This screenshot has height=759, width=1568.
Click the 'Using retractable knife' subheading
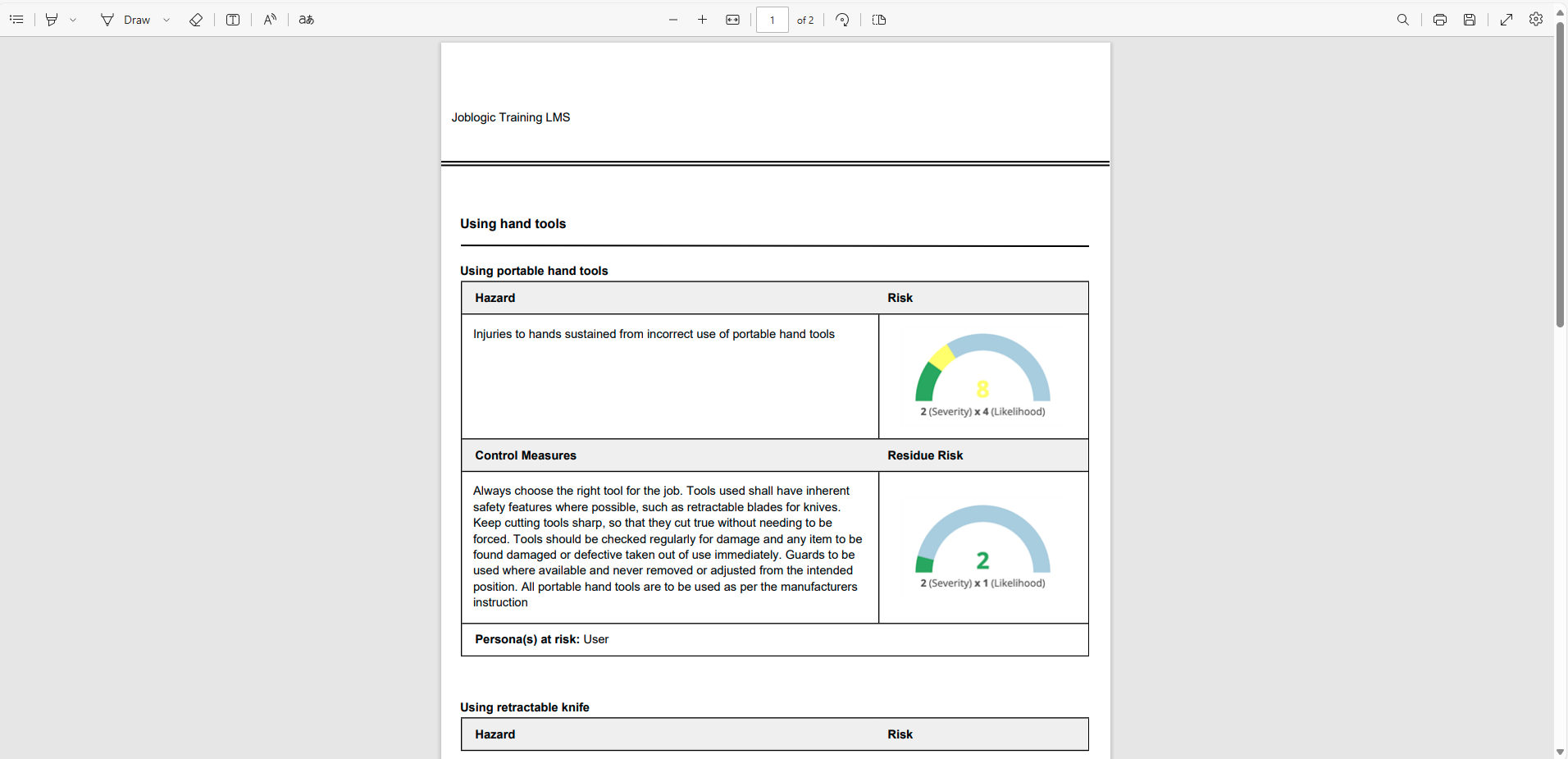pos(525,707)
